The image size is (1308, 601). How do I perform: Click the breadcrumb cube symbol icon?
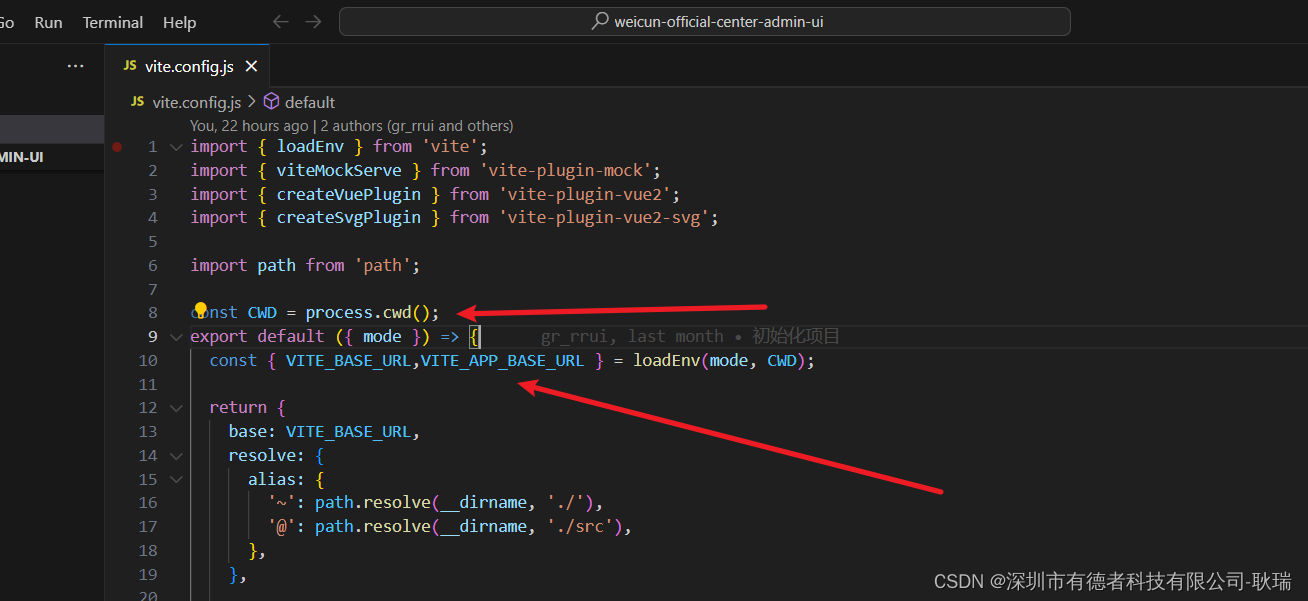271,102
